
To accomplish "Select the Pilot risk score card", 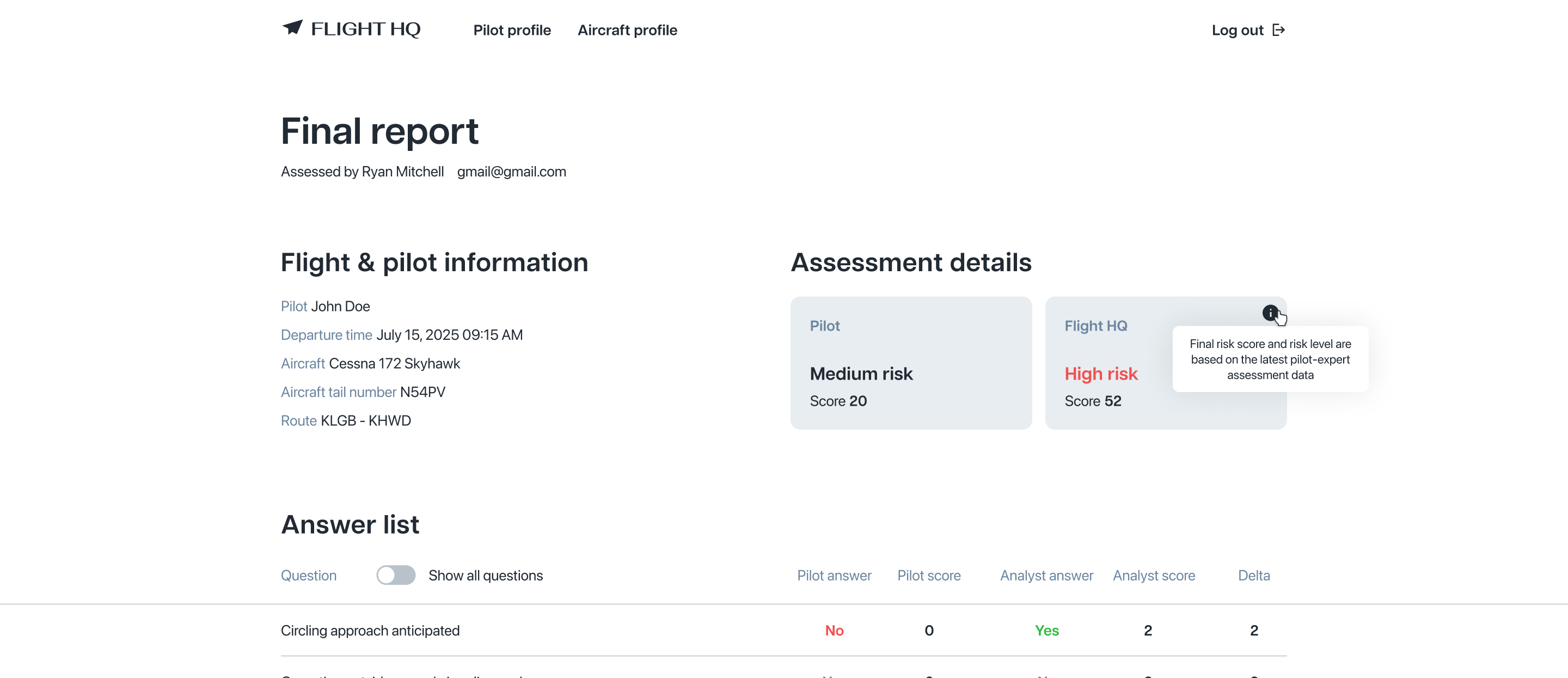I will [x=911, y=363].
